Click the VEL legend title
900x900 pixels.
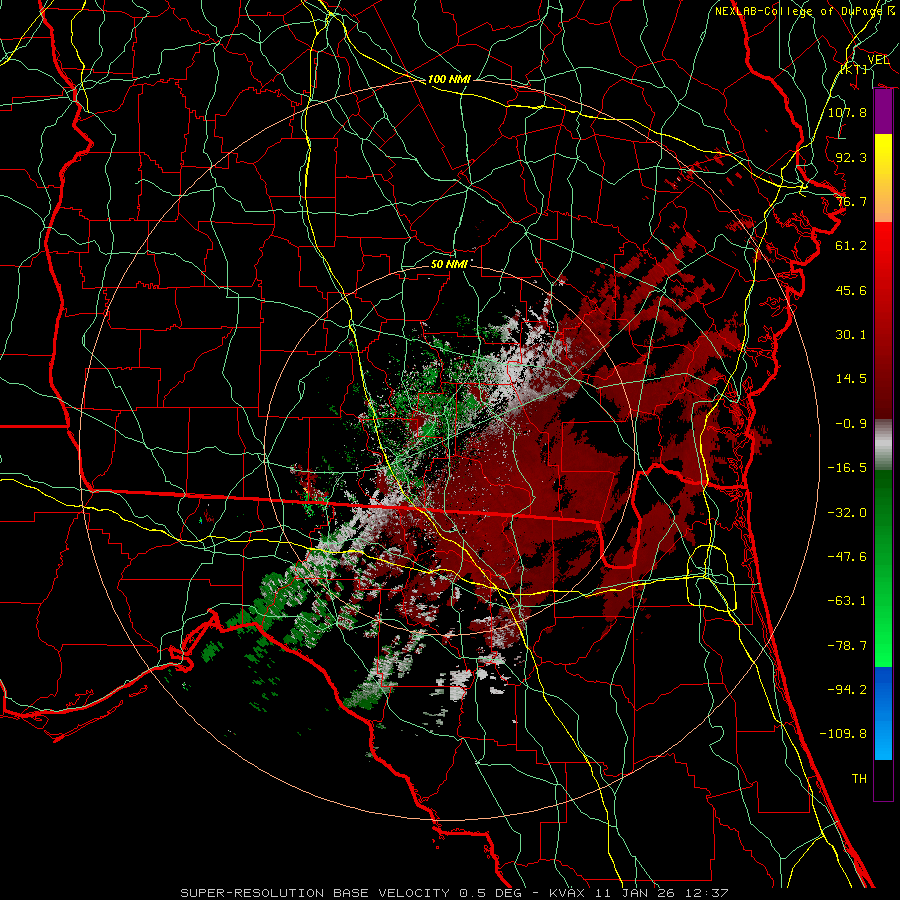(x=878, y=60)
